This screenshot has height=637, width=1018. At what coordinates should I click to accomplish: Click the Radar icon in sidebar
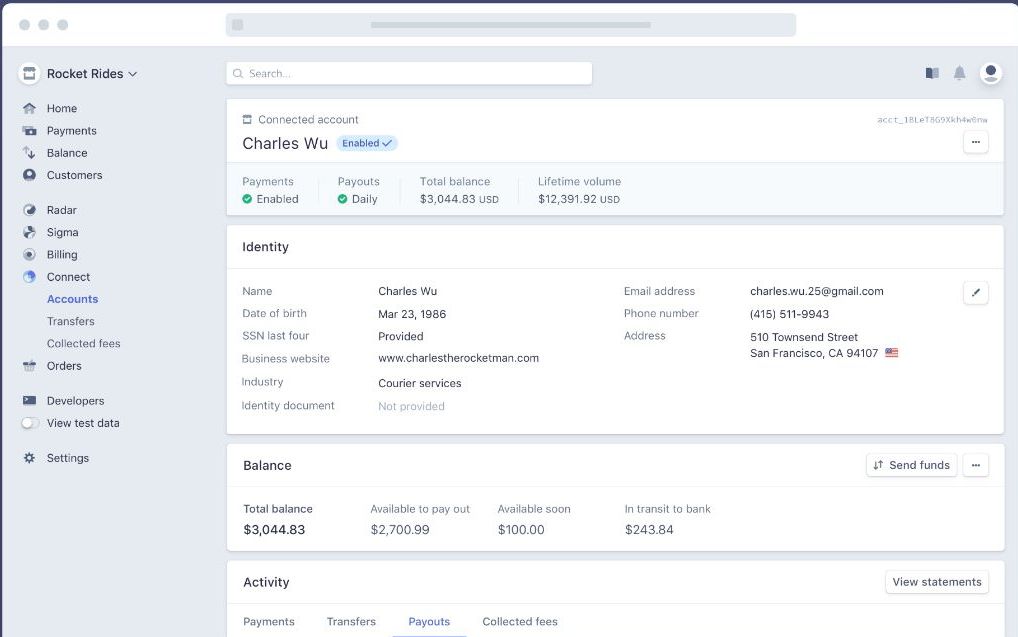pyautogui.click(x=29, y=210)
